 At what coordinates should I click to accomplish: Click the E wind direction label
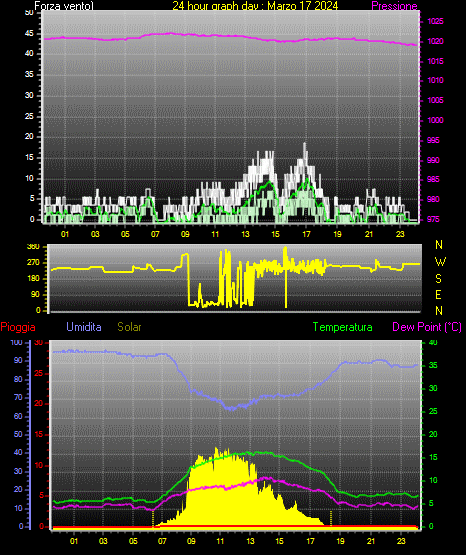[438, 294]
